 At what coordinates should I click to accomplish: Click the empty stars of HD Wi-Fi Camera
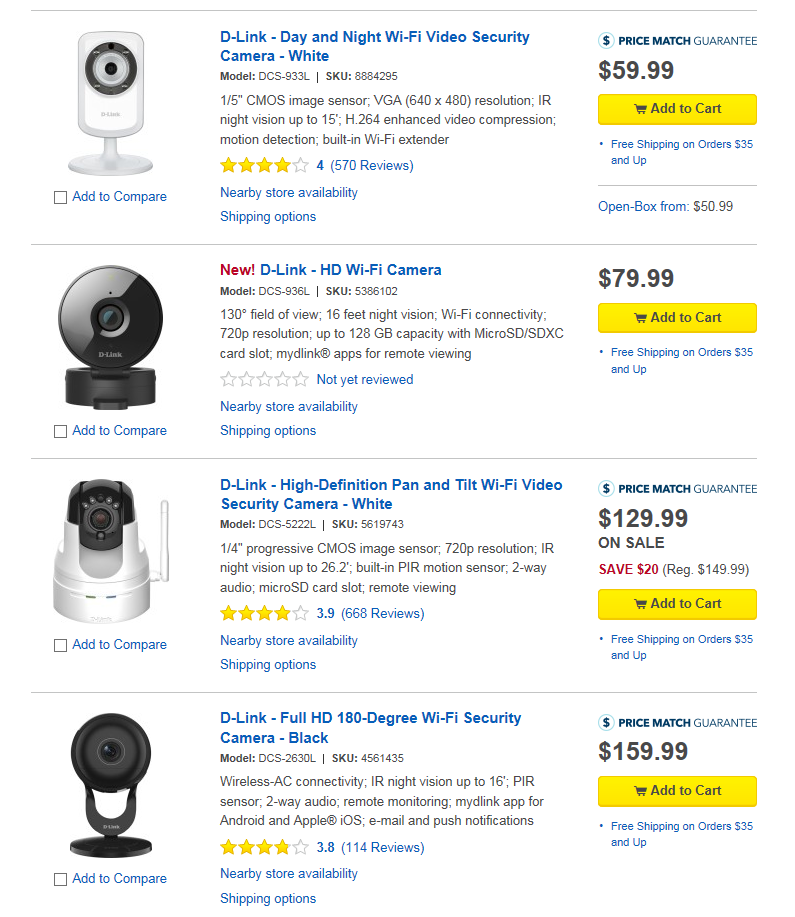click(x=264, y=380)
